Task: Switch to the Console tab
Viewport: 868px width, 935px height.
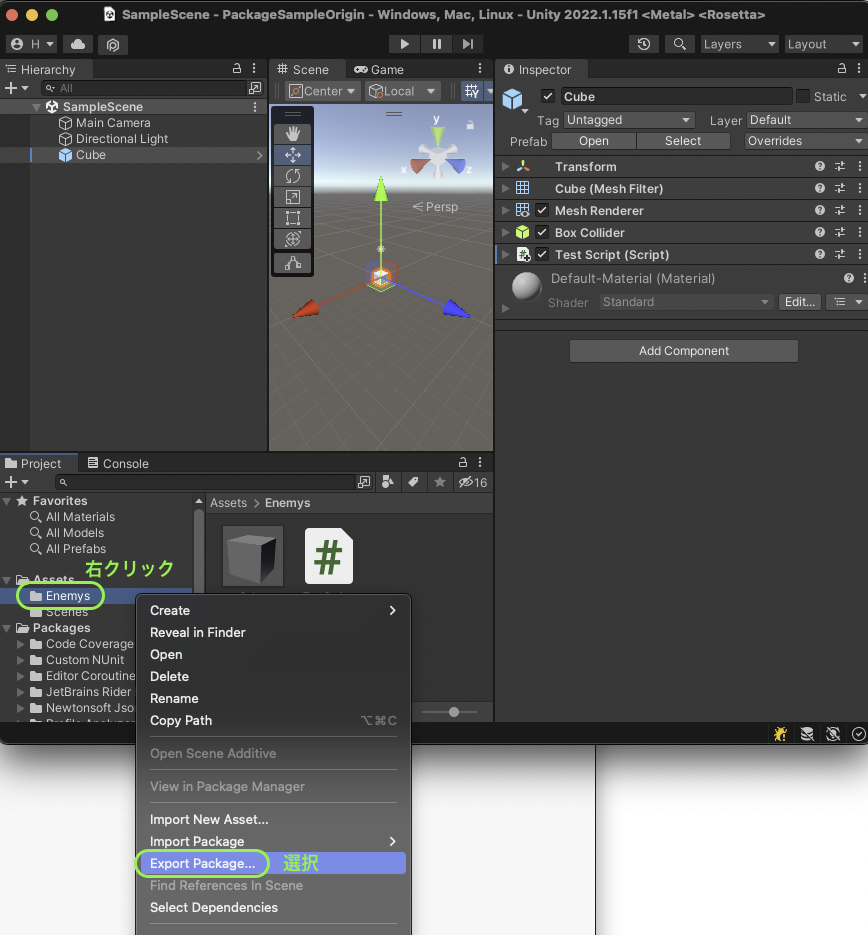Action: 118,463
